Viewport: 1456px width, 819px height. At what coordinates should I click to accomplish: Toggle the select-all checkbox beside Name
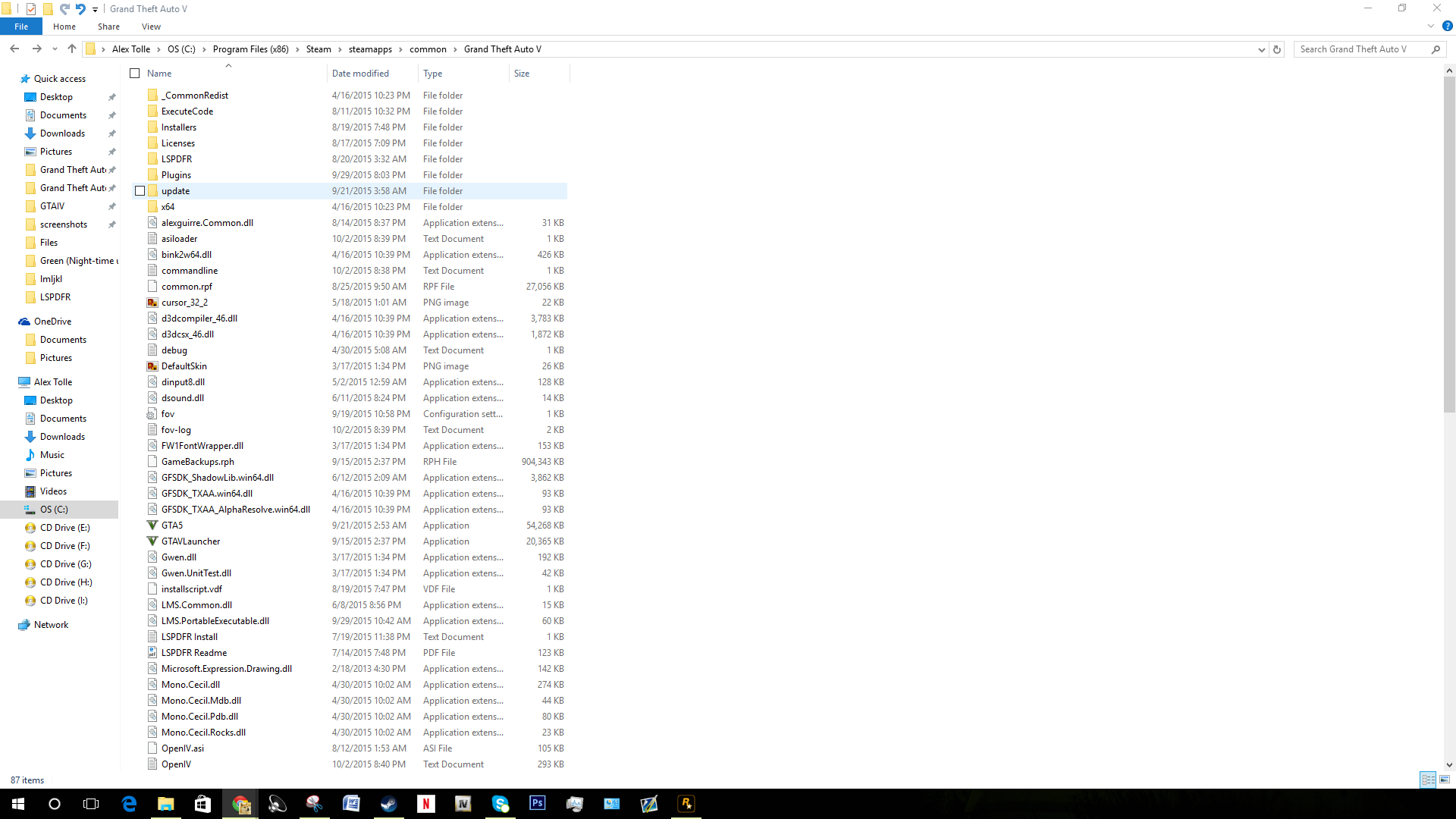coord(135,74)
